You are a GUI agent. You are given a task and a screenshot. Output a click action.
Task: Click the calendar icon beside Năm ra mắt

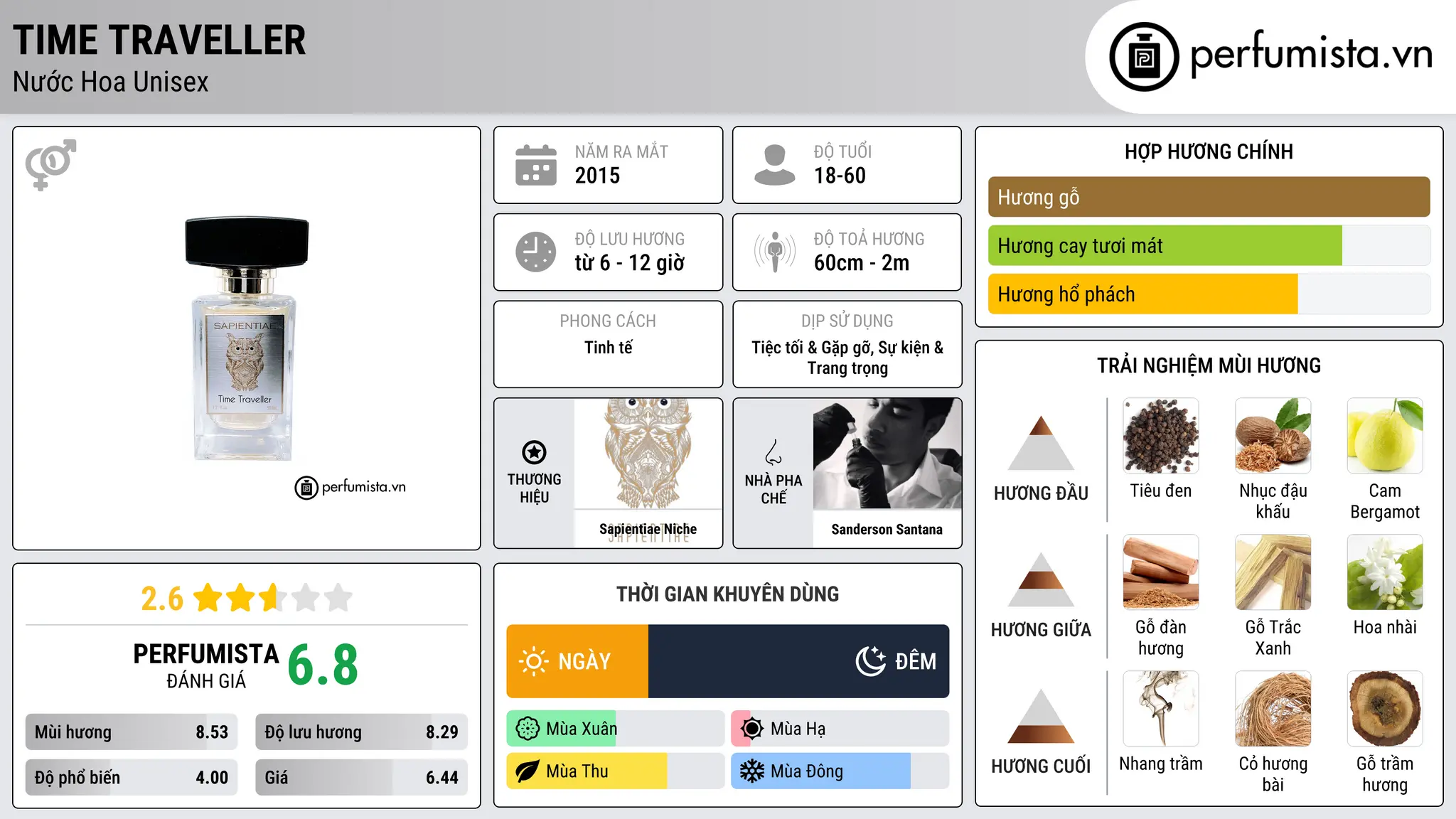536,165
